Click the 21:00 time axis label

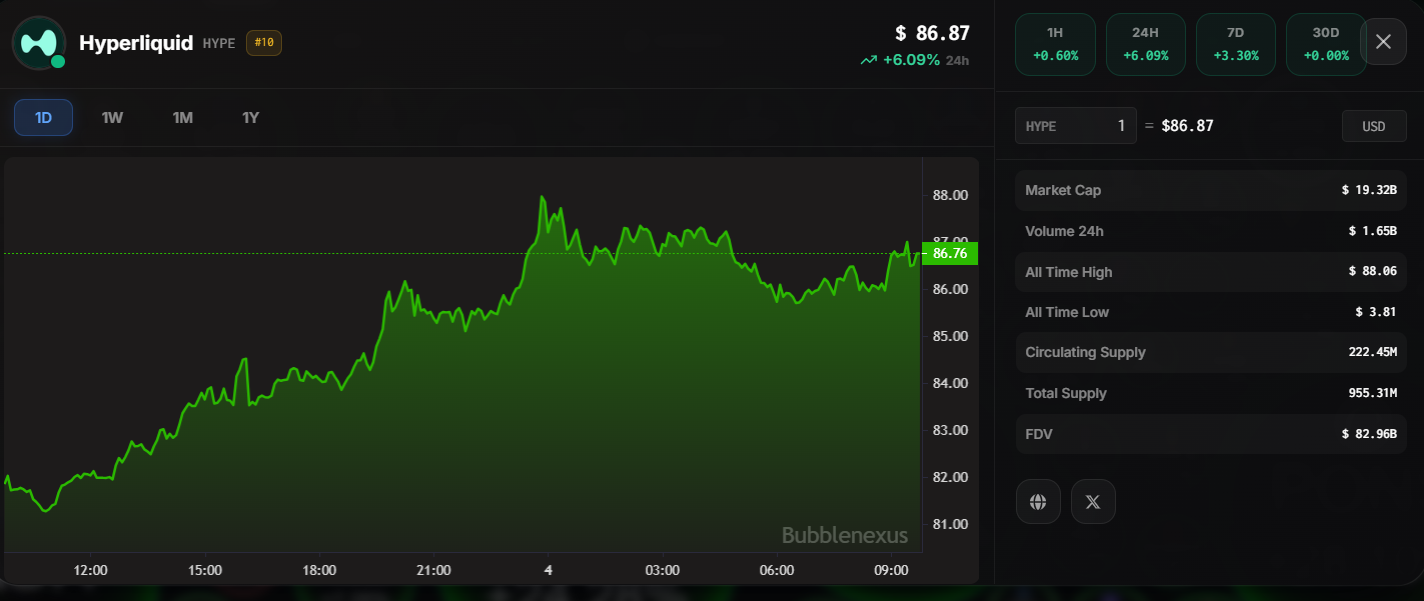433,570
